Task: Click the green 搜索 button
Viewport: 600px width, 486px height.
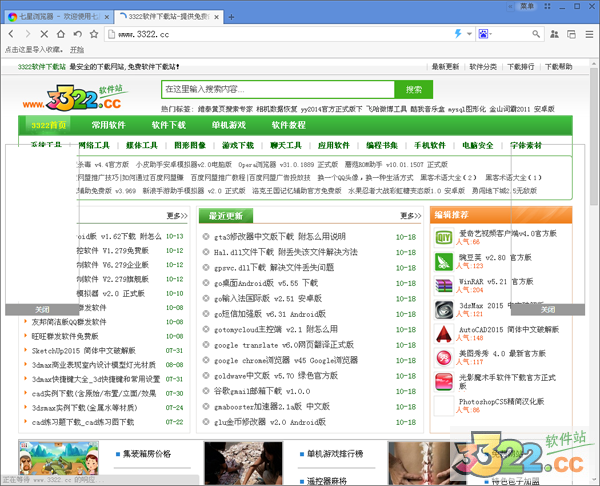Action: [414, 89]
